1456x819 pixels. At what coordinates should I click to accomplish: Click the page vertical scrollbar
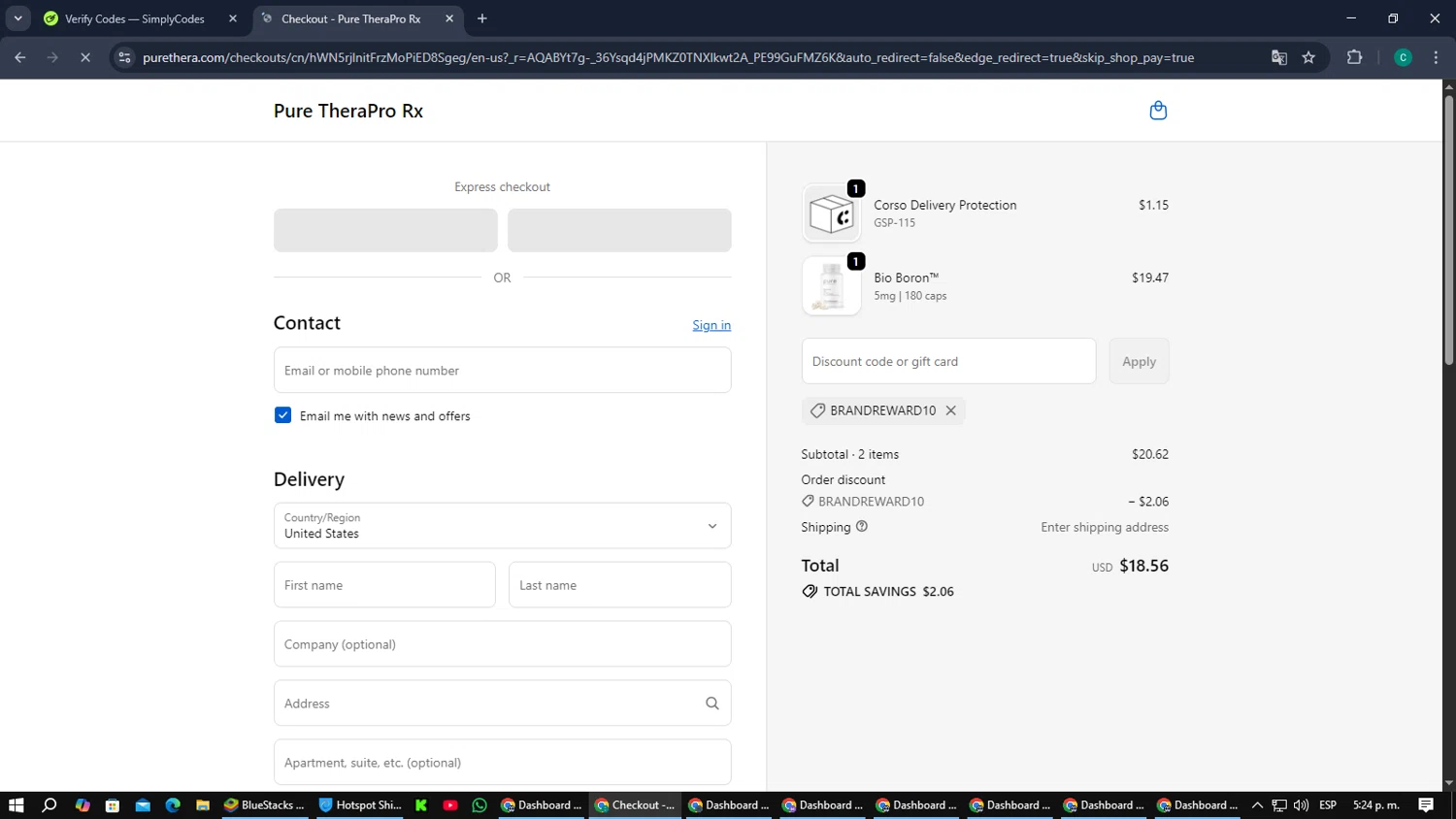[x=1448, y=230]
